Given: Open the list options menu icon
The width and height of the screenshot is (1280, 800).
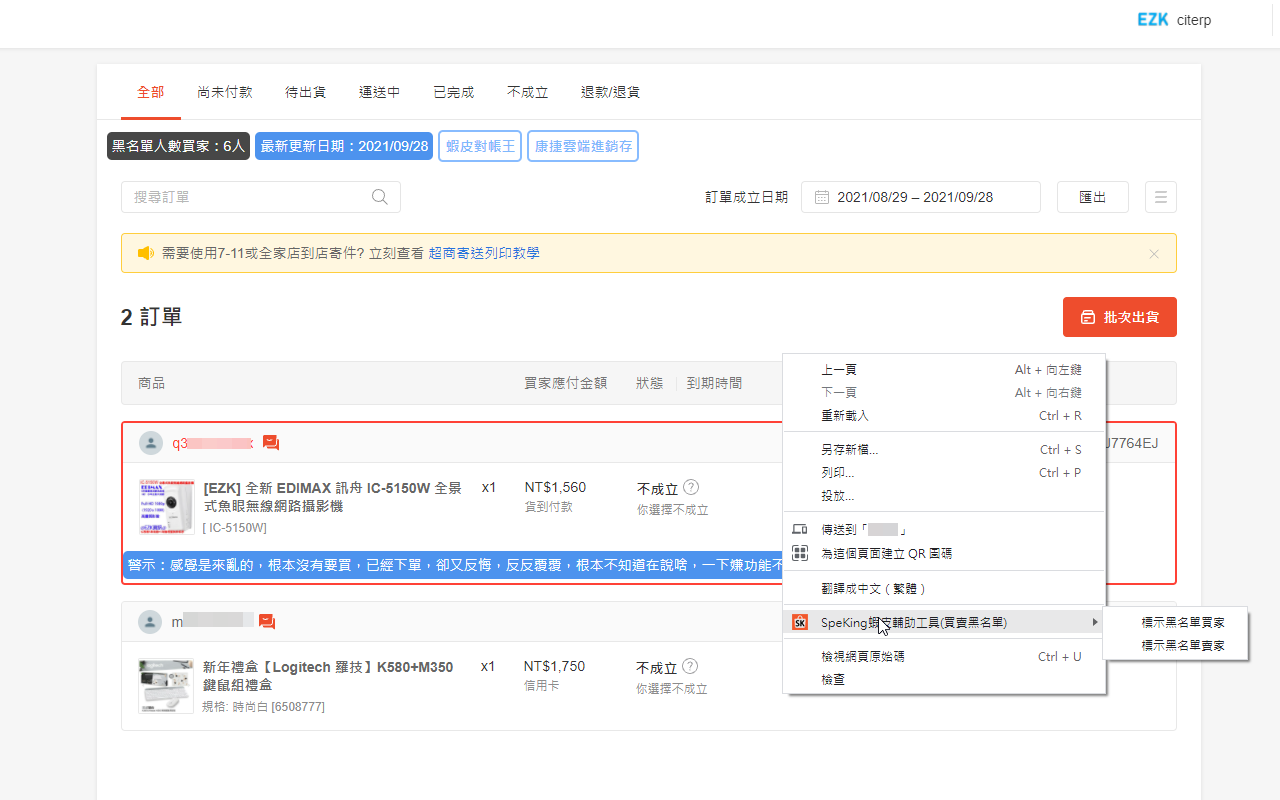Looking at the screenshot, I should click(1160, 197).
